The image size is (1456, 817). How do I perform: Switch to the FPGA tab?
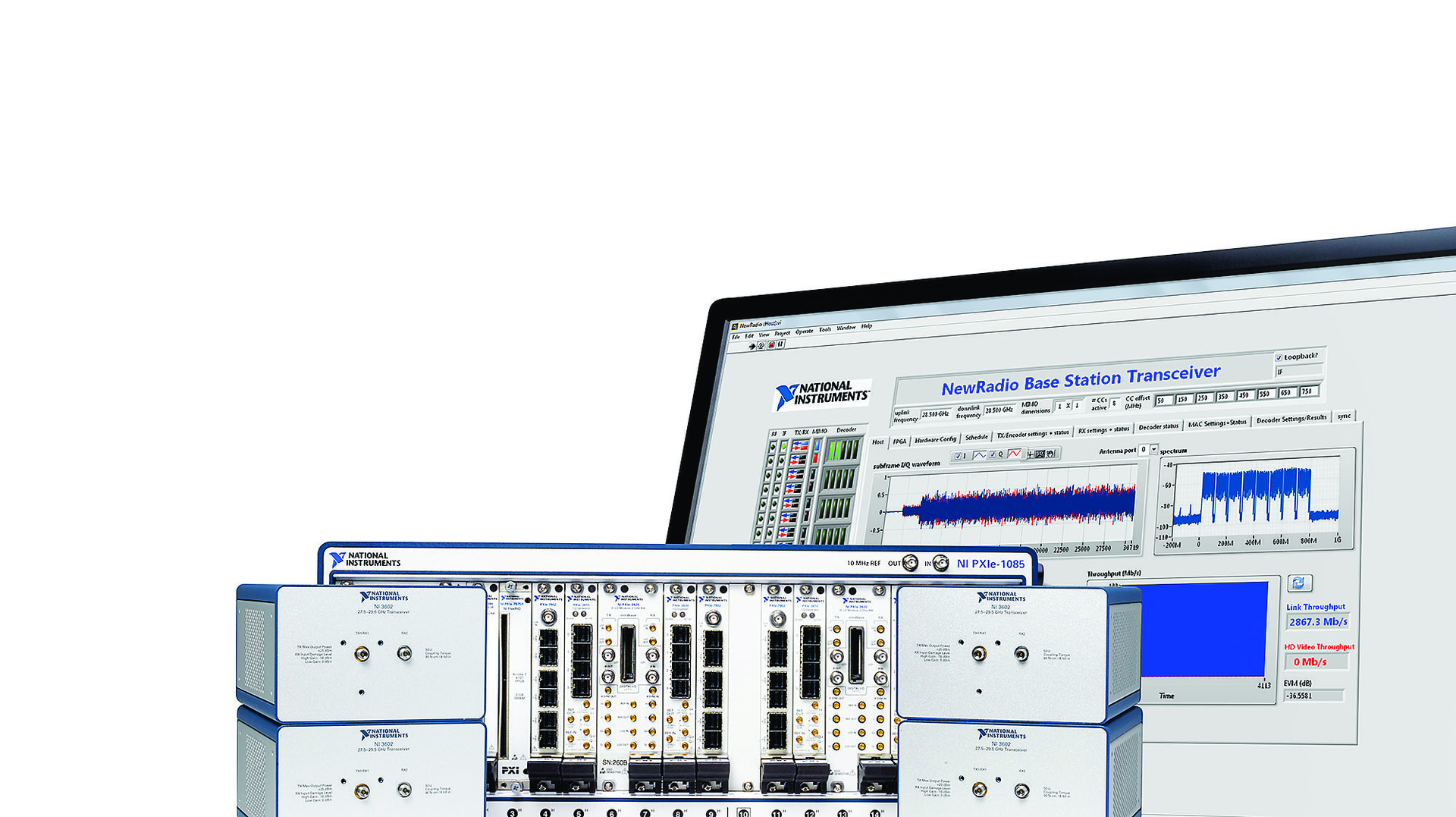[x=899, y=441]
